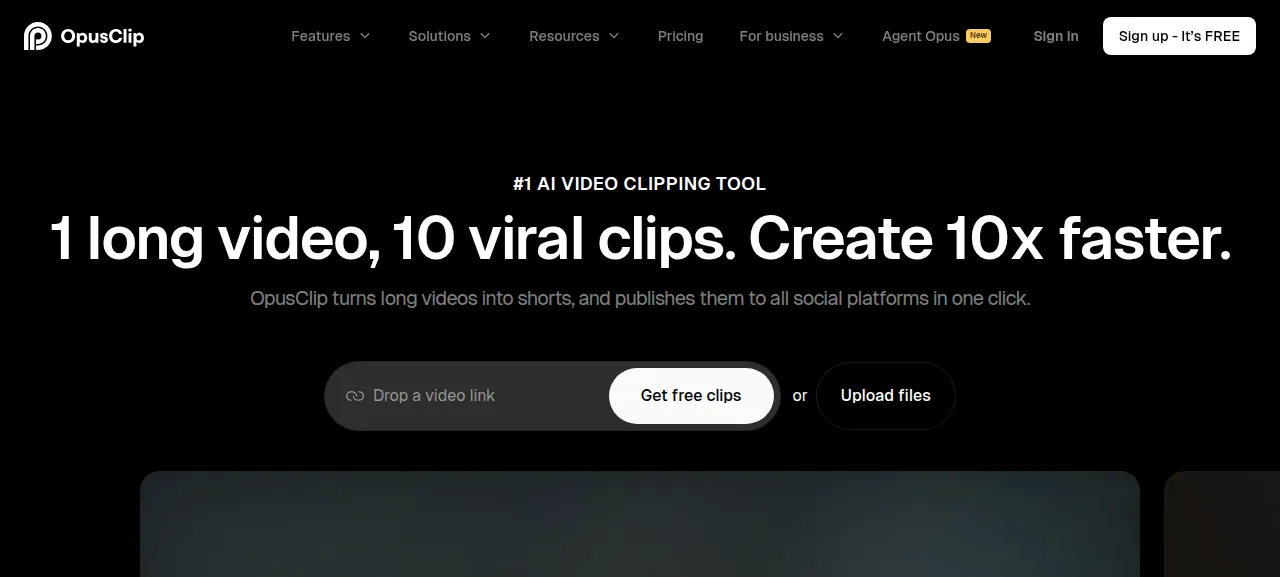Click the Sign in link

click(x=1056, y=36)
